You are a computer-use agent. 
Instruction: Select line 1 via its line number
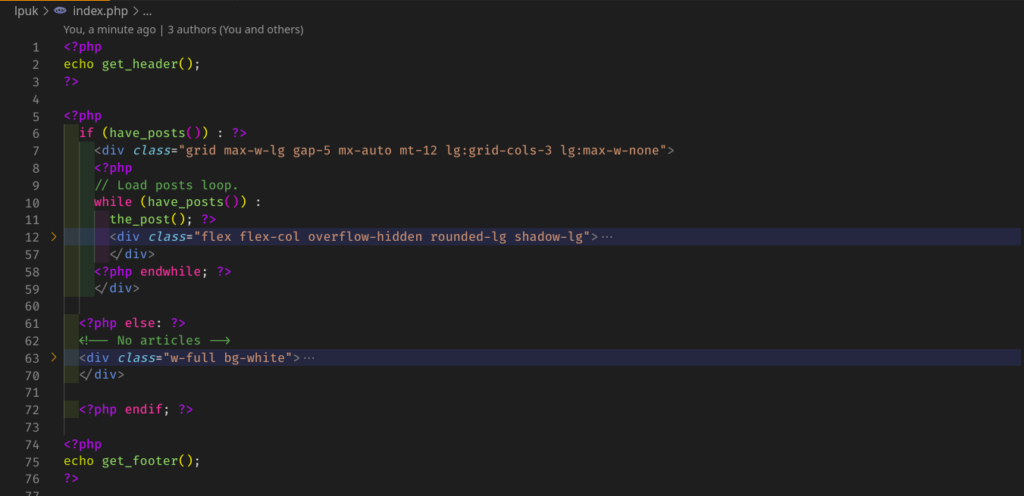point(36,47)
